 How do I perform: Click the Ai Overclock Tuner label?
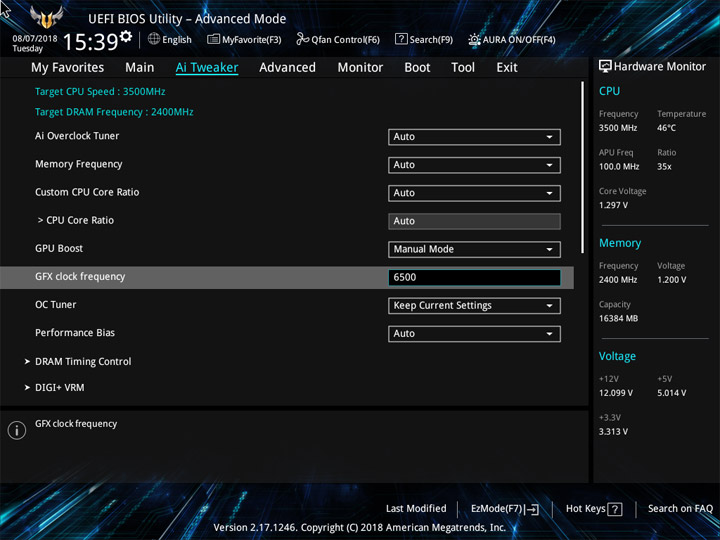click(x=77, y=136)
